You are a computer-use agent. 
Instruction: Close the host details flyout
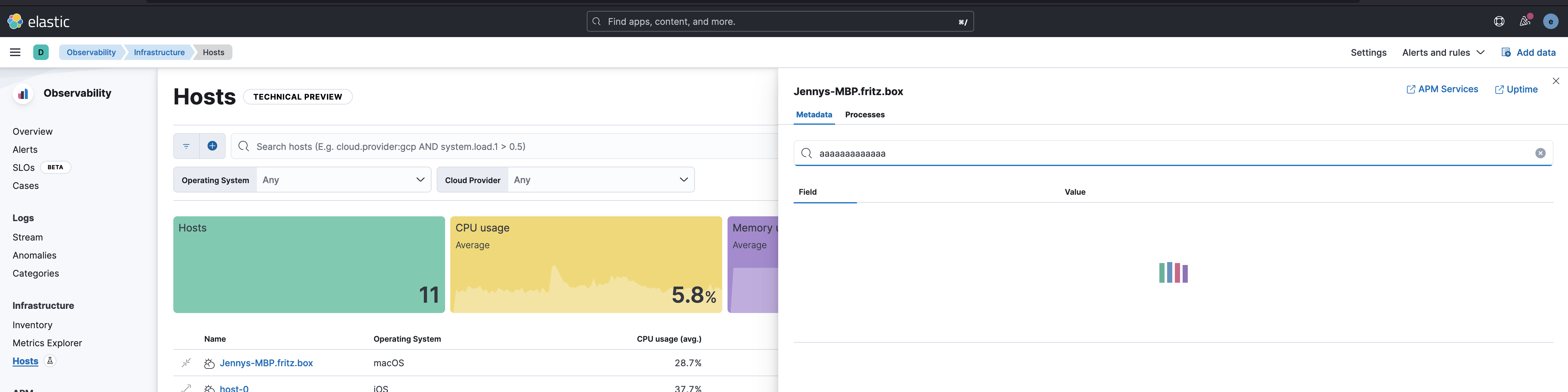pos(1556,81)
